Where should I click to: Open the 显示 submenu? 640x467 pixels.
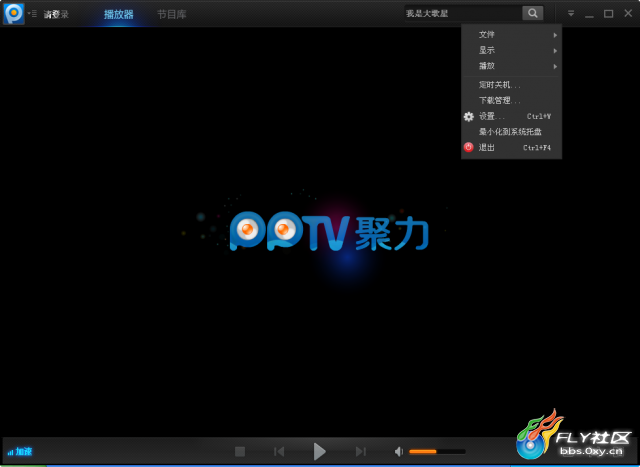click(511, 50)
